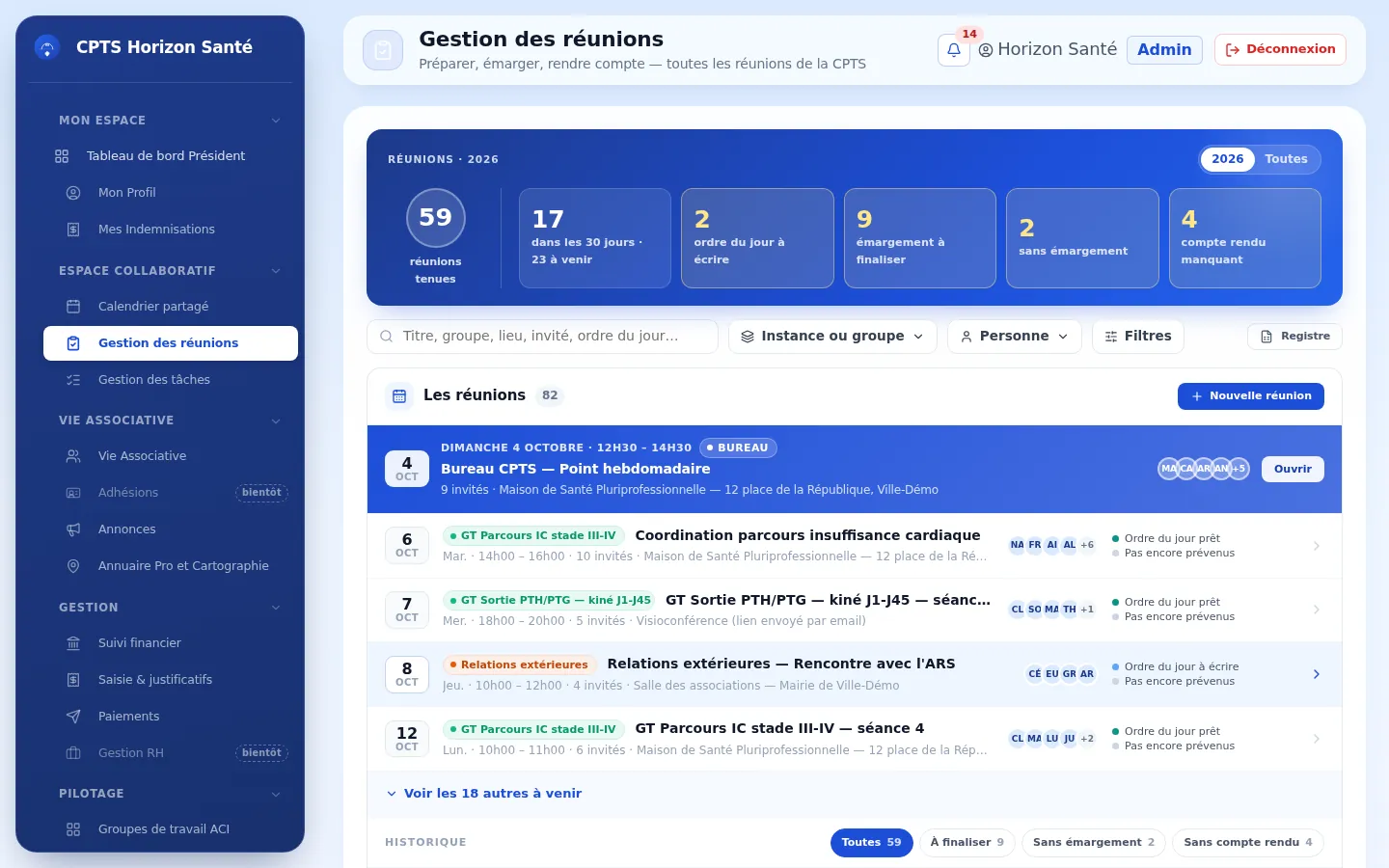Open Calendrier partagé
The width and height of the screenshot is (1389, 868).
click(170, 307)
